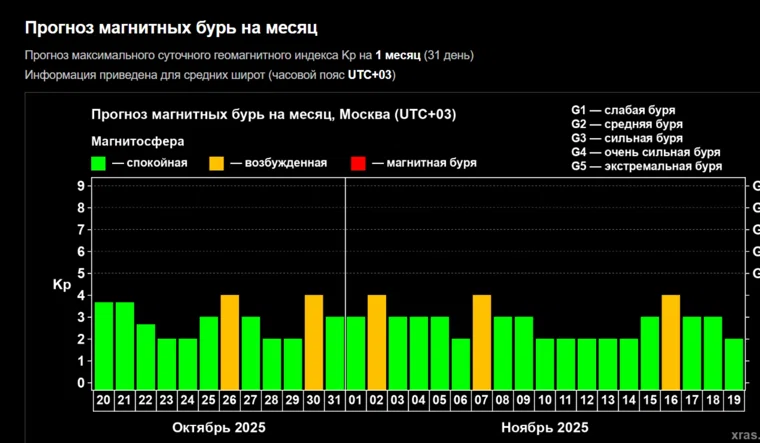
Task: Click the Kp axis label
Action: [60, 285]
